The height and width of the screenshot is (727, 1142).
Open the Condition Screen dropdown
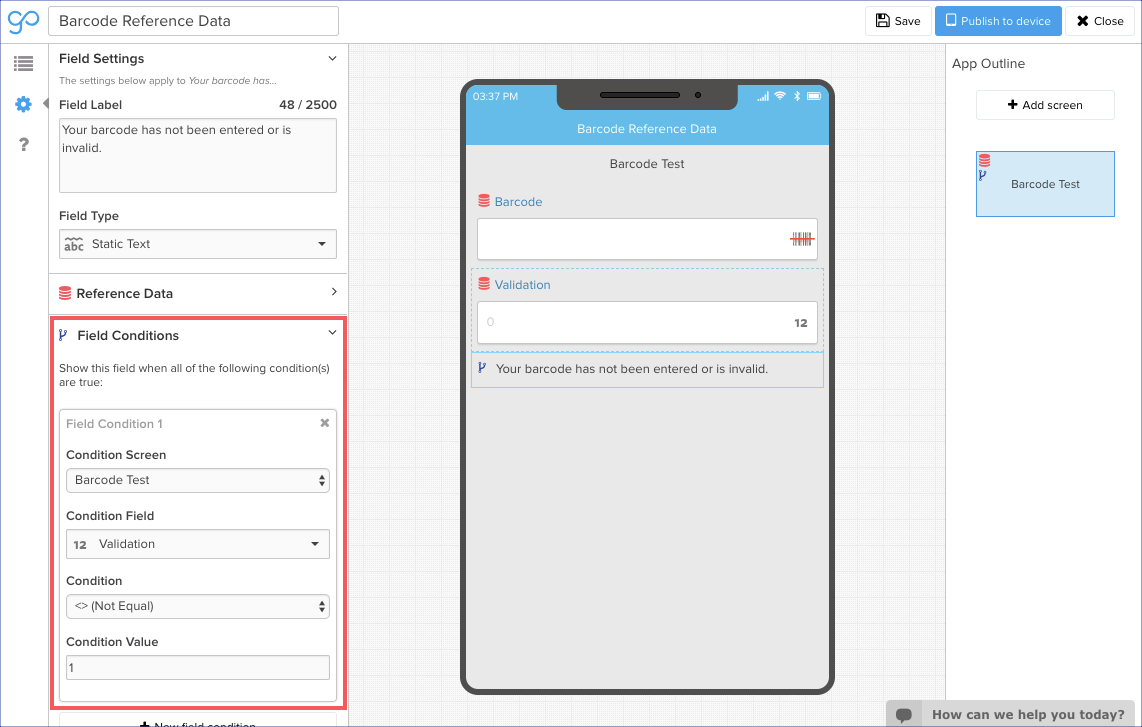click(x=198, y=480)
